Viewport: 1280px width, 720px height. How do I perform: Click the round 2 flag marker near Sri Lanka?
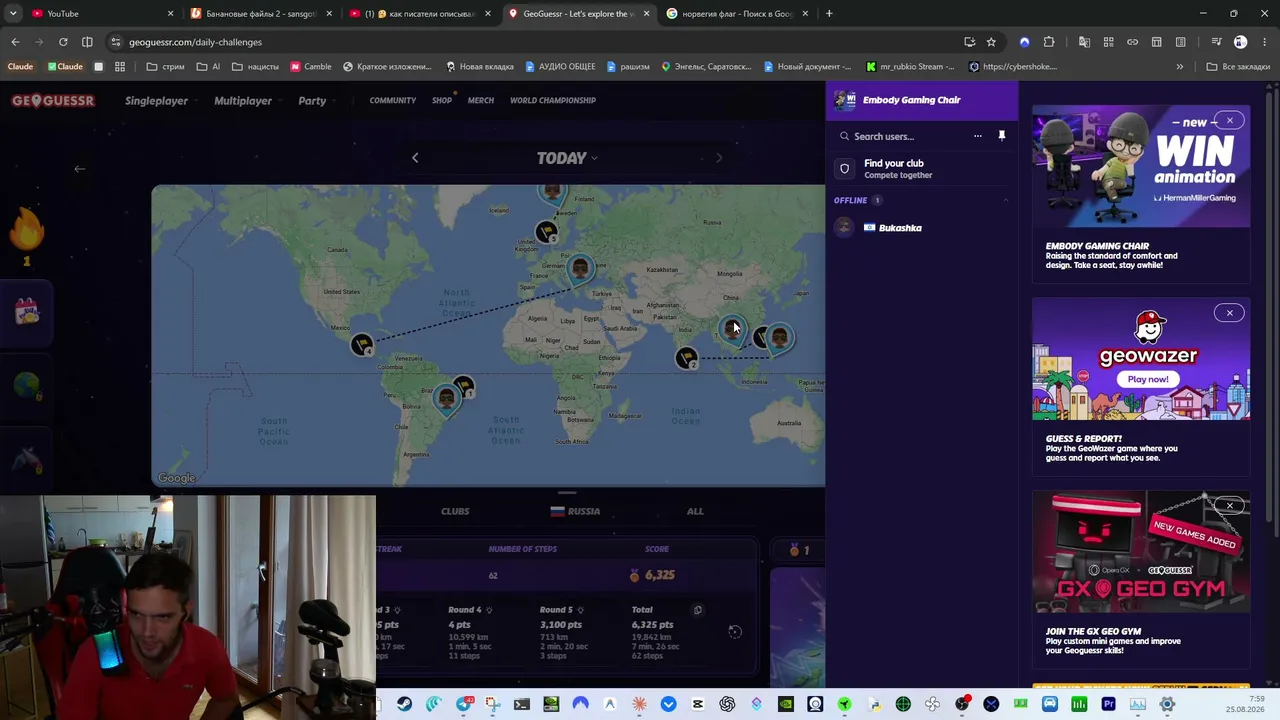(686, 358)
